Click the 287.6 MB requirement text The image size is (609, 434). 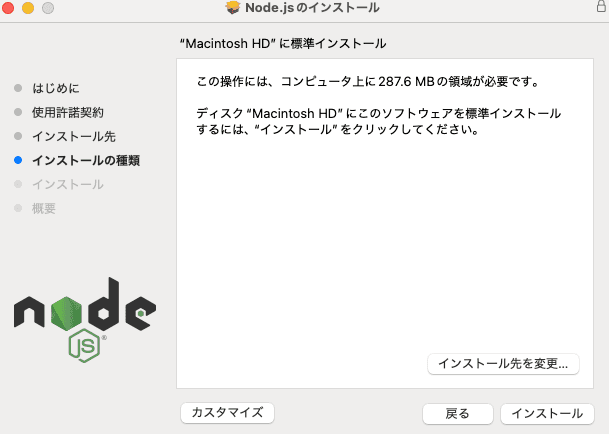tap(406, 82)
